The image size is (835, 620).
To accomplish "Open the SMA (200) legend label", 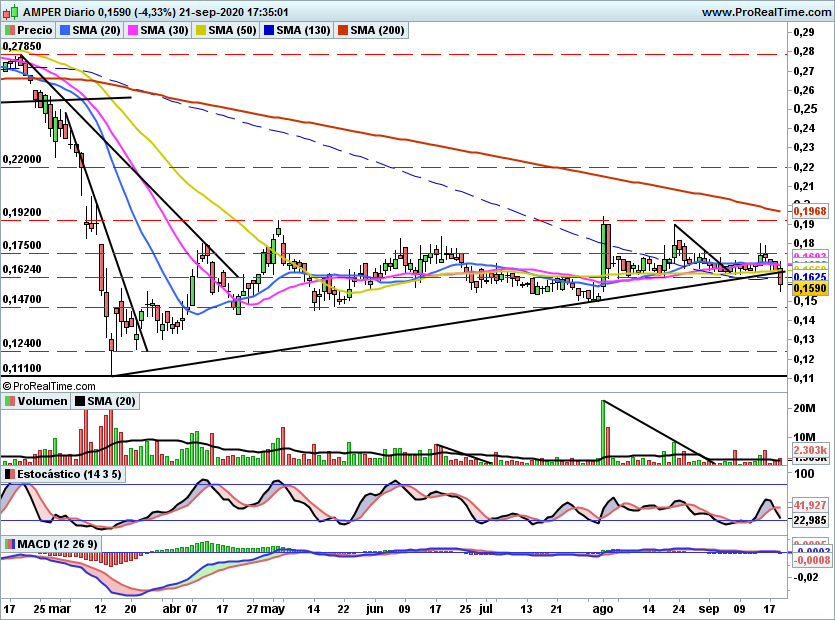I will tap(377, 30).
